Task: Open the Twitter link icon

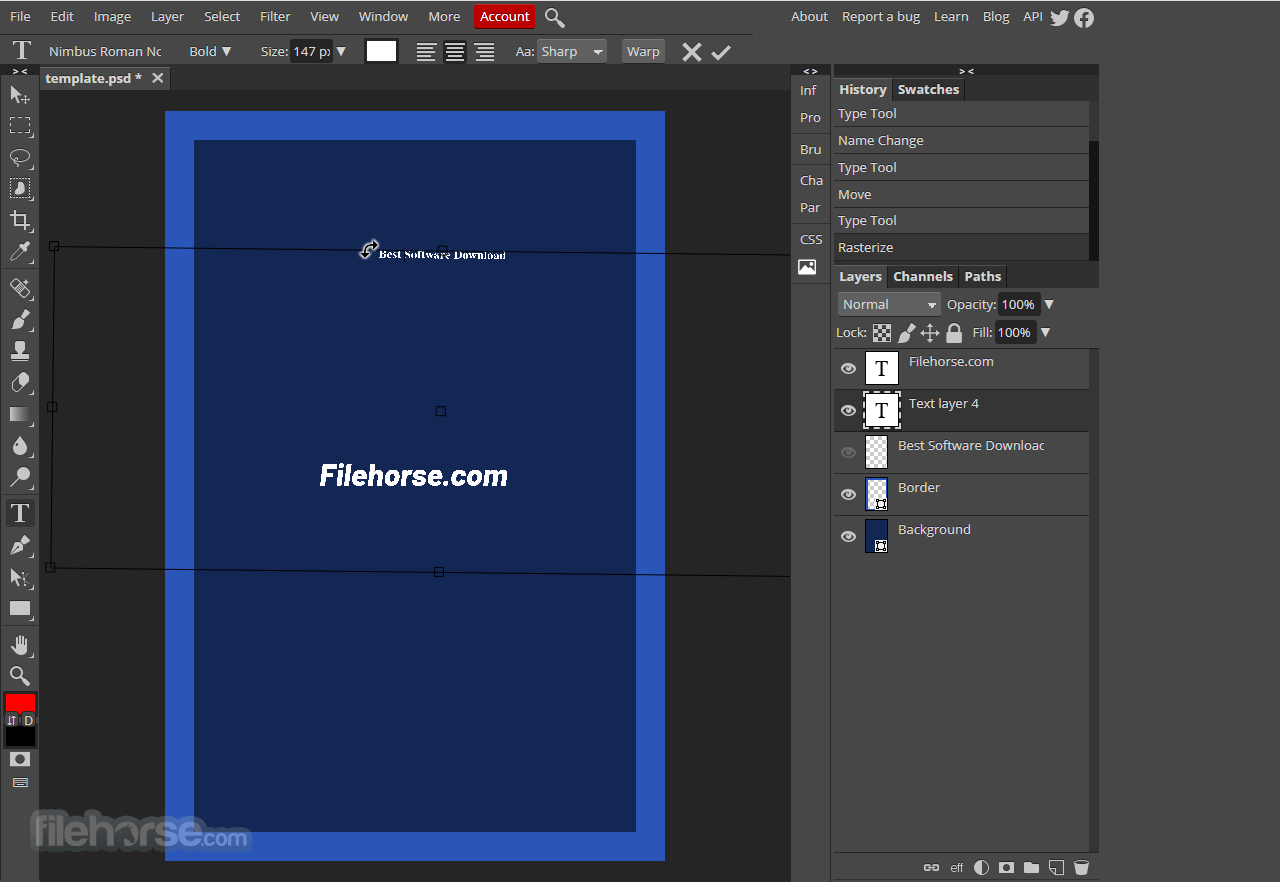Action: (1060, 17)
